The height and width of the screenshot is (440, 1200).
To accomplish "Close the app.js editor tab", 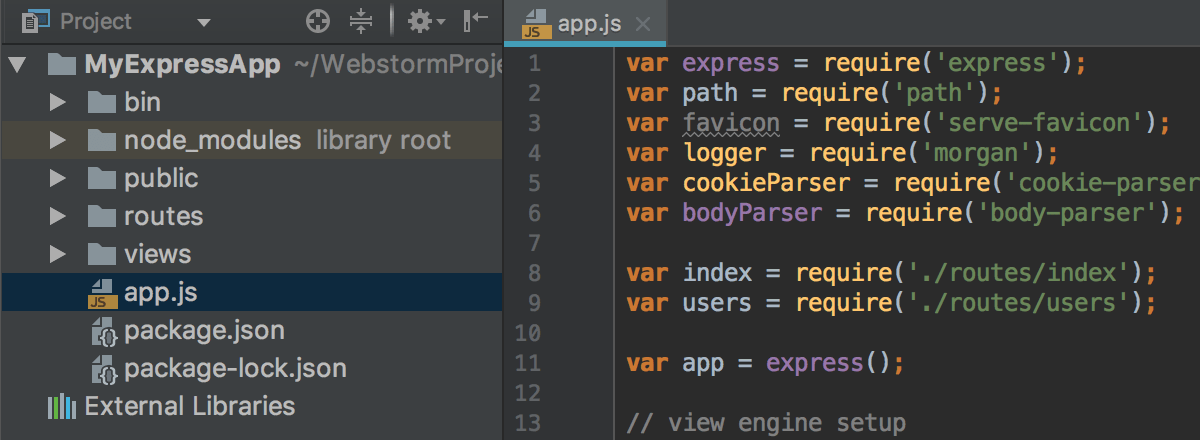I will coord(642,25).
